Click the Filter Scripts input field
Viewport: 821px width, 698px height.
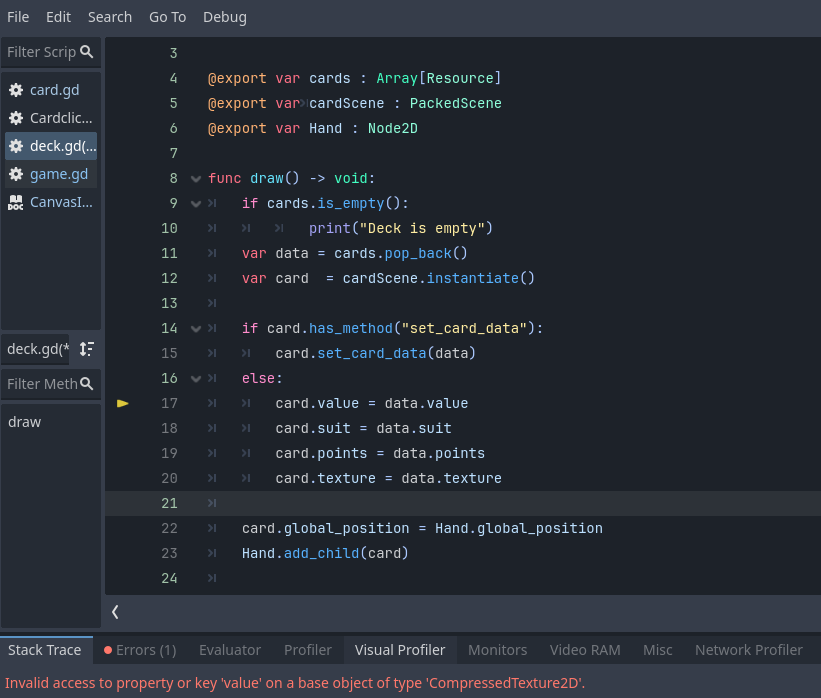tap(40, 52)
